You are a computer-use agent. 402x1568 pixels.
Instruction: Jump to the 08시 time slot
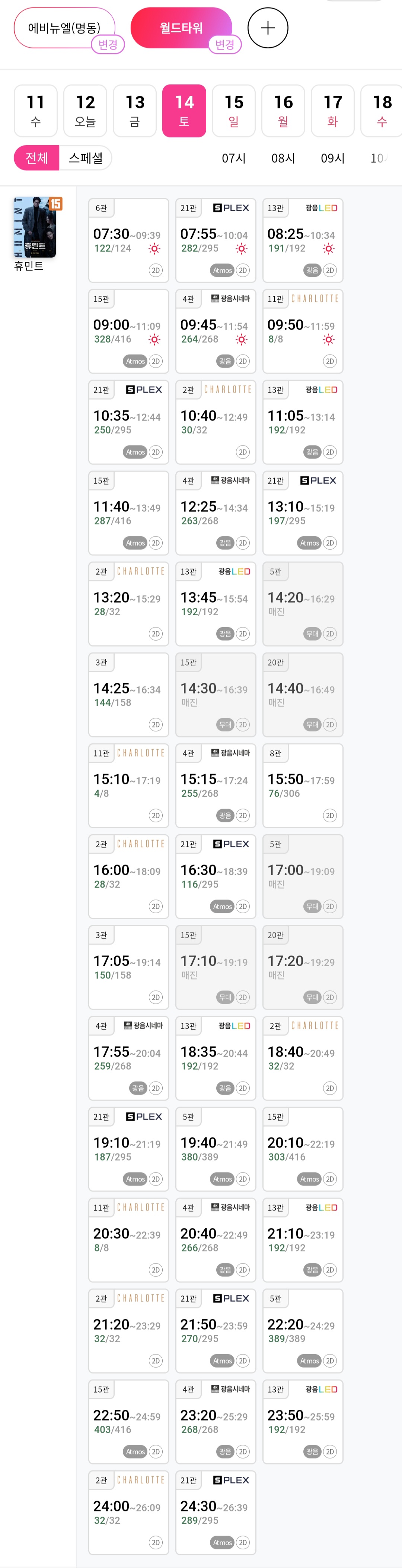pos(283,158)
